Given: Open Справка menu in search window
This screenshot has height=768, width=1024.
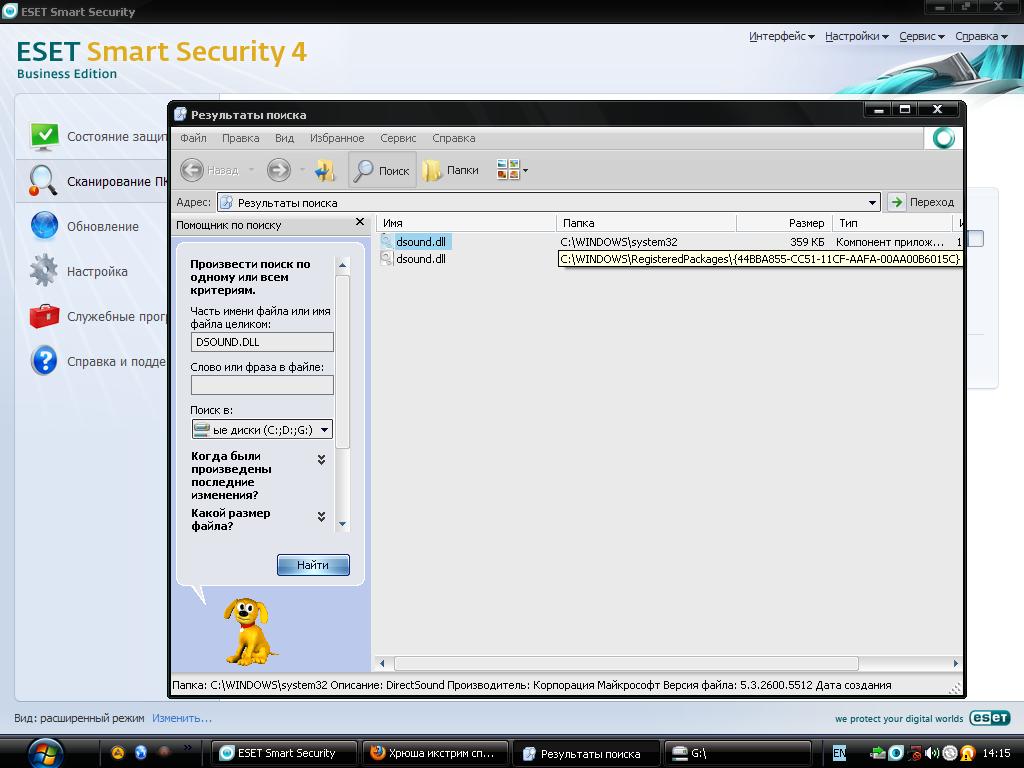Looking at the screenshot, I should pyautogui.click(x=453, y=138).
